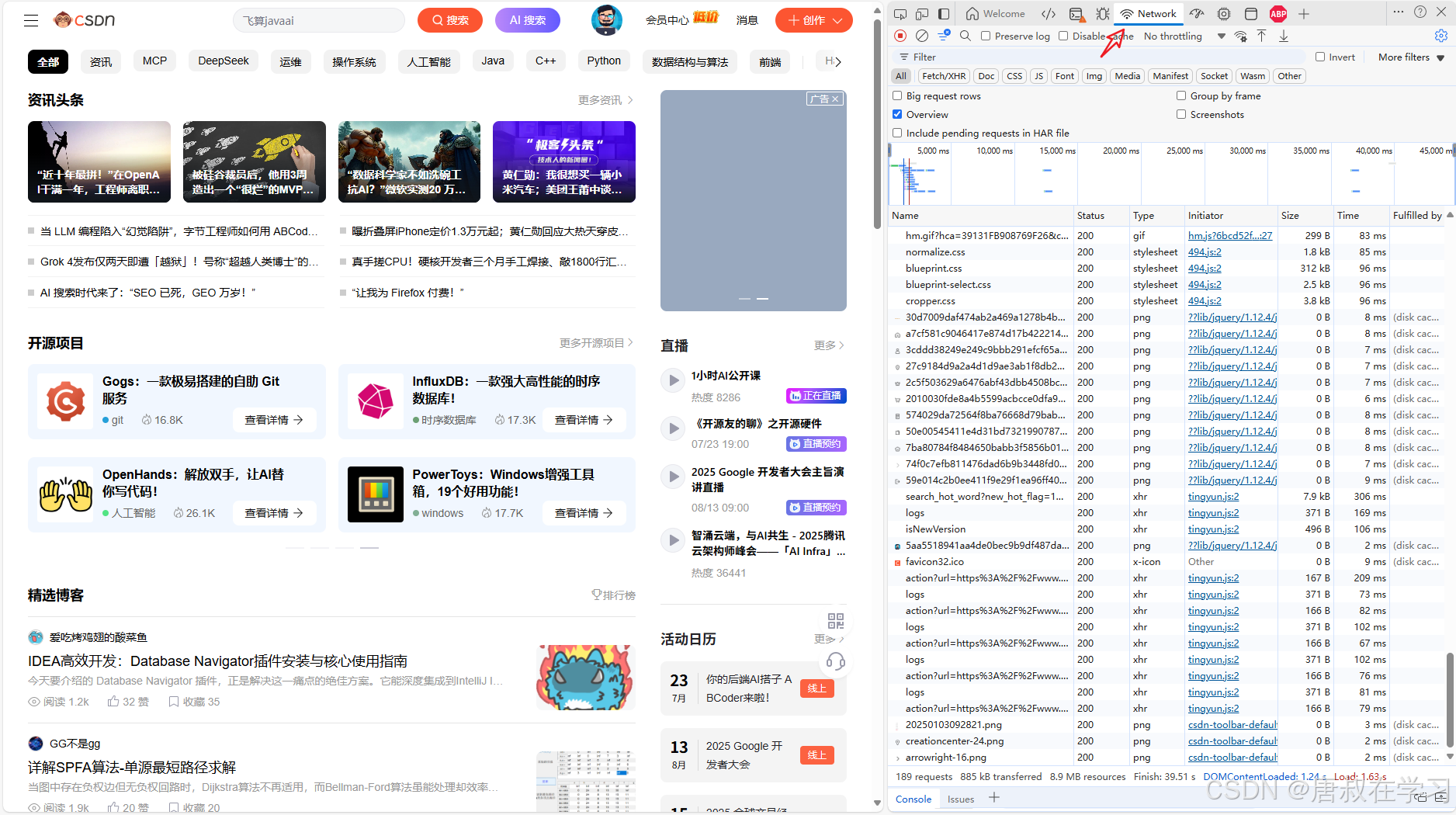This screenshot has width=1456, height=815.
Task: Click the red 搜索 button
Action: click(x=450, y=20)
